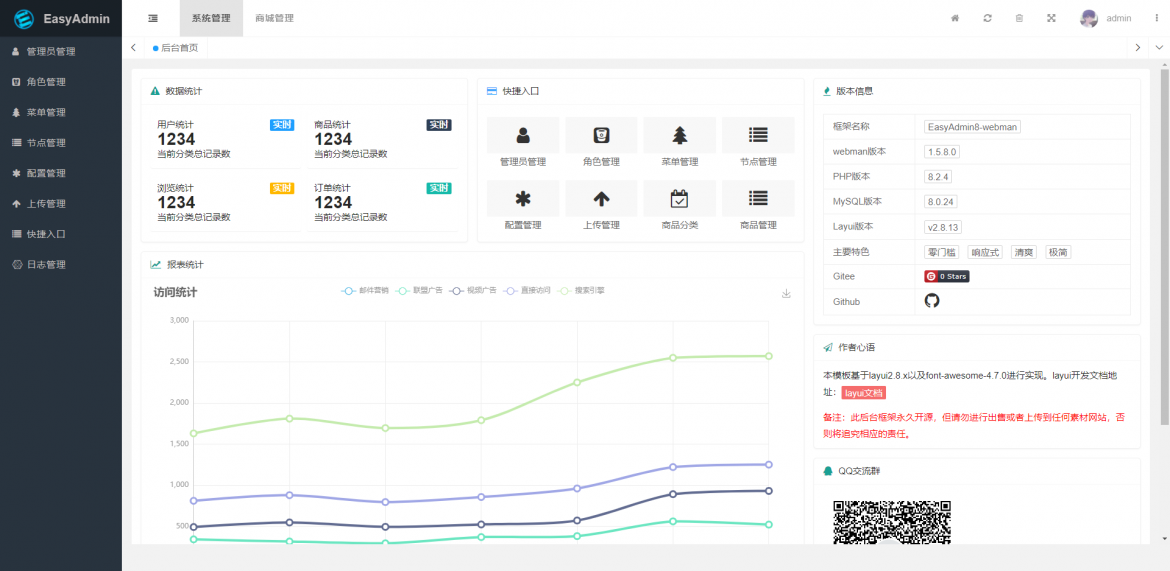Open 配置管理 in the sidebar
The width and height of the screenshot is (1170, 571).
(60, 173)
